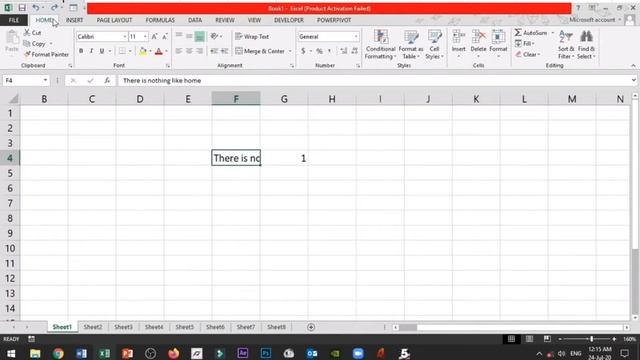Click the Undo arrow icon
This screenshot has height=360, width=640.
tap(36, 8)
